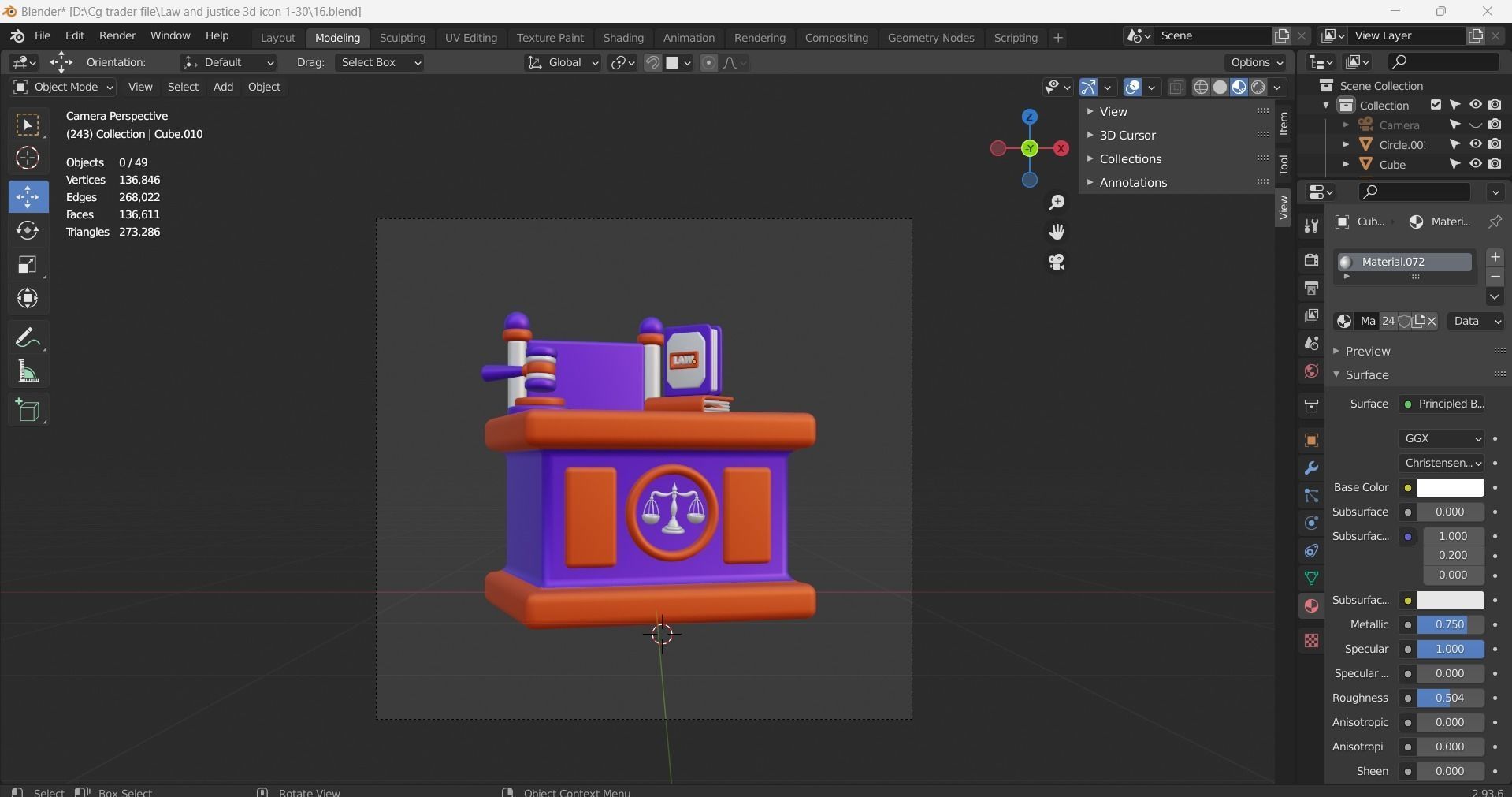Open the Global transform orientation dropdown
Screen dimensions: 1512x797
click(563, 62)
